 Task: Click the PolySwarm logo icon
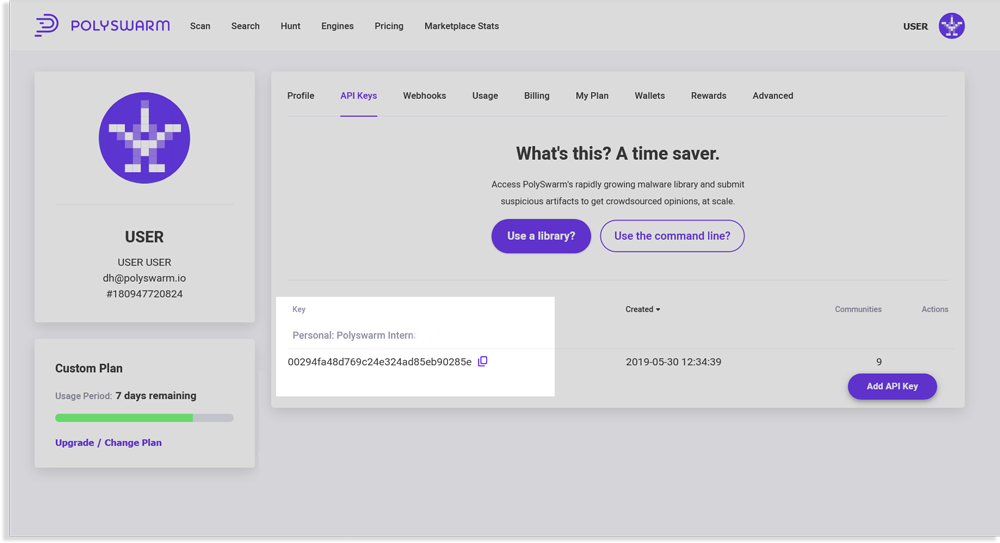click(47, 26)
